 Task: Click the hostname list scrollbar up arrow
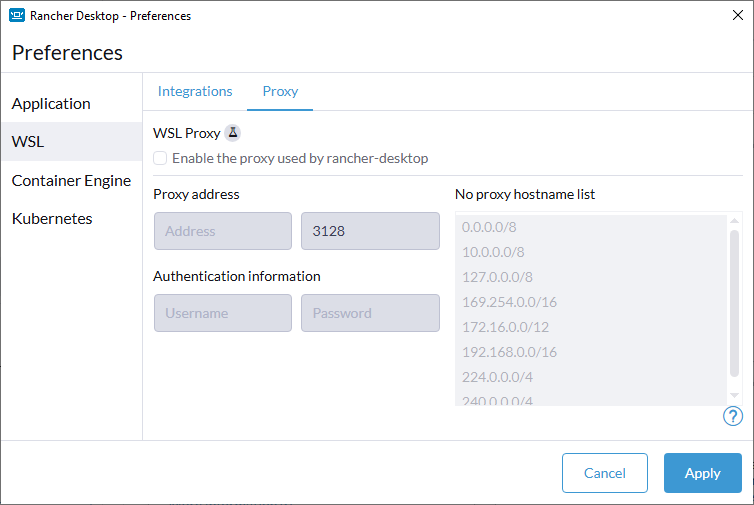click(x=735, y=221)
